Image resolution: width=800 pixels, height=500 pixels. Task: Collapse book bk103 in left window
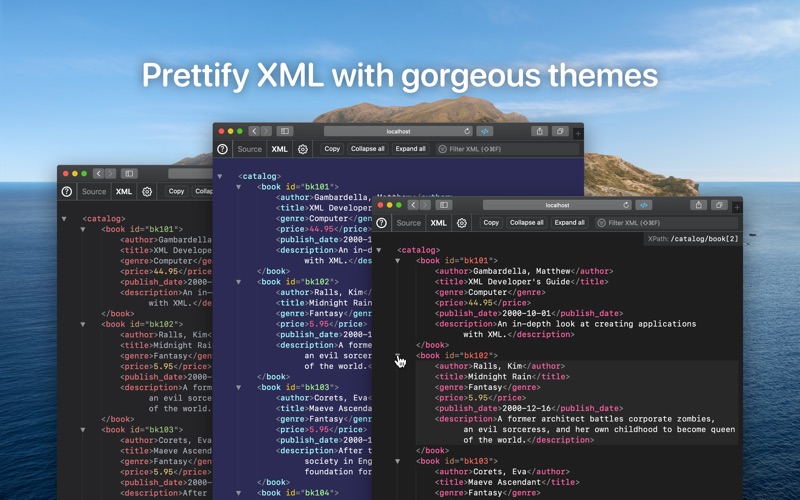(83, 430)
